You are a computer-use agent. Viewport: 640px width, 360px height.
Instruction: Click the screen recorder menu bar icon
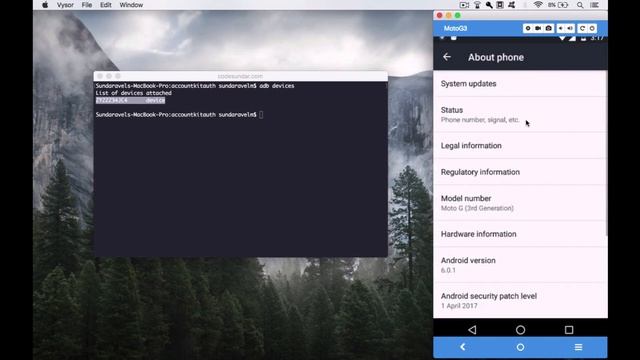(464, 5)
